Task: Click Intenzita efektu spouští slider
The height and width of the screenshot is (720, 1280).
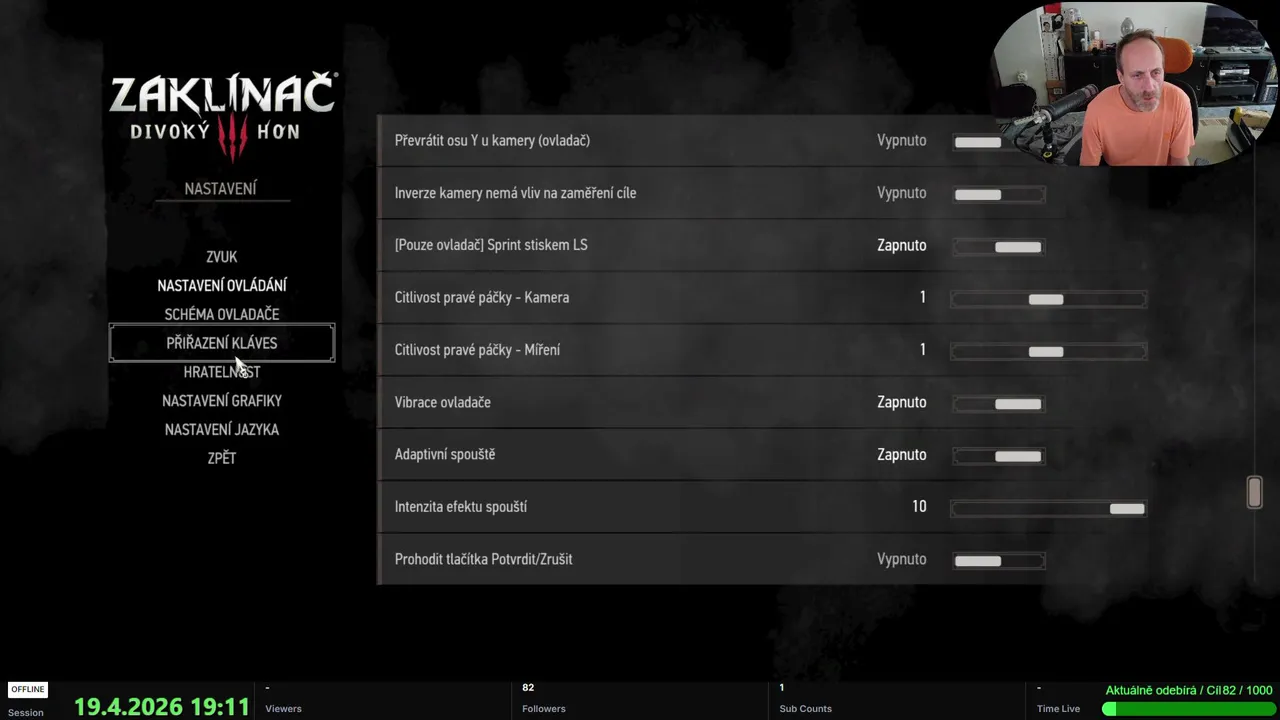Action: [1048, 508]
